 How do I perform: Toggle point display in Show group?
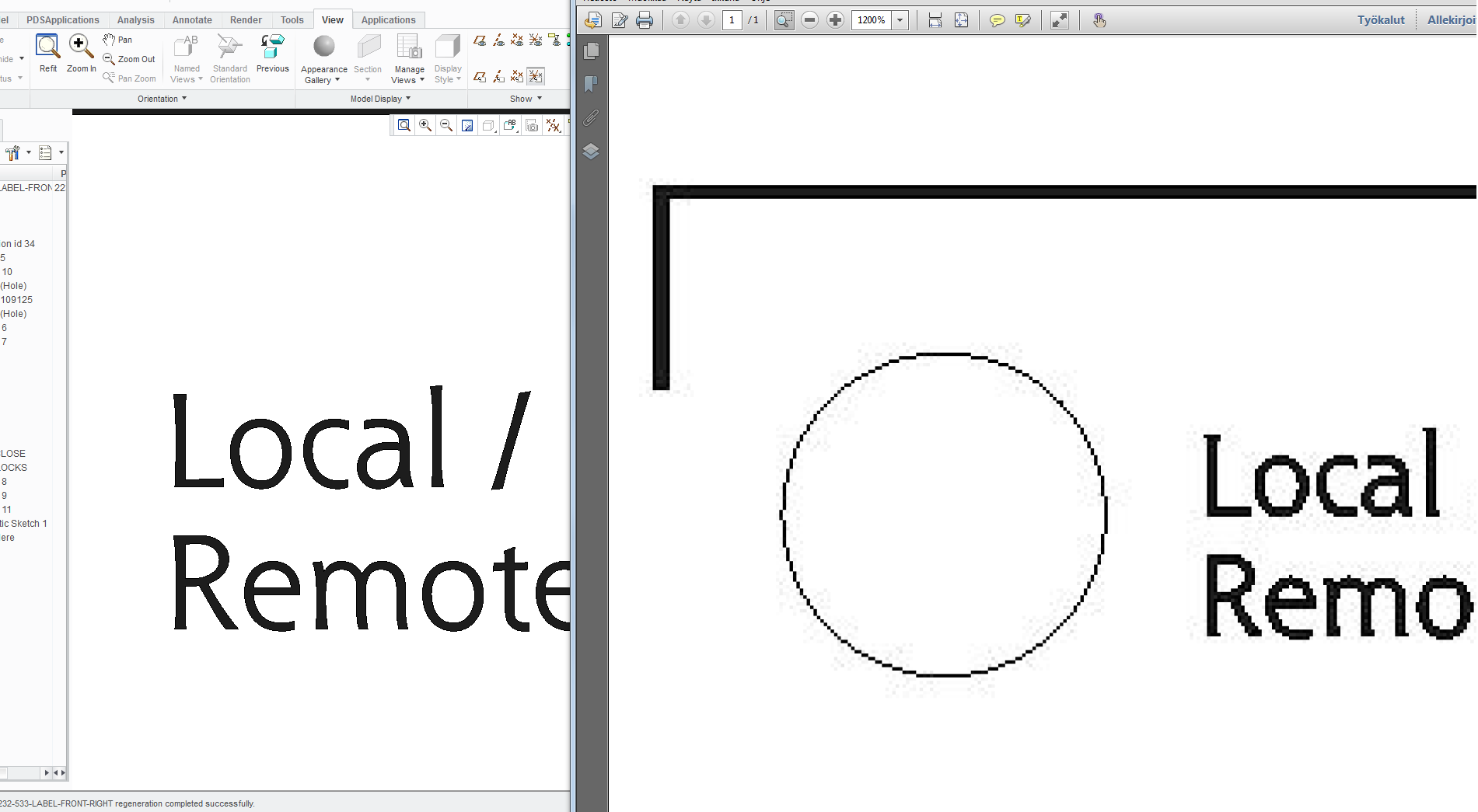click(x=517, y=40)
